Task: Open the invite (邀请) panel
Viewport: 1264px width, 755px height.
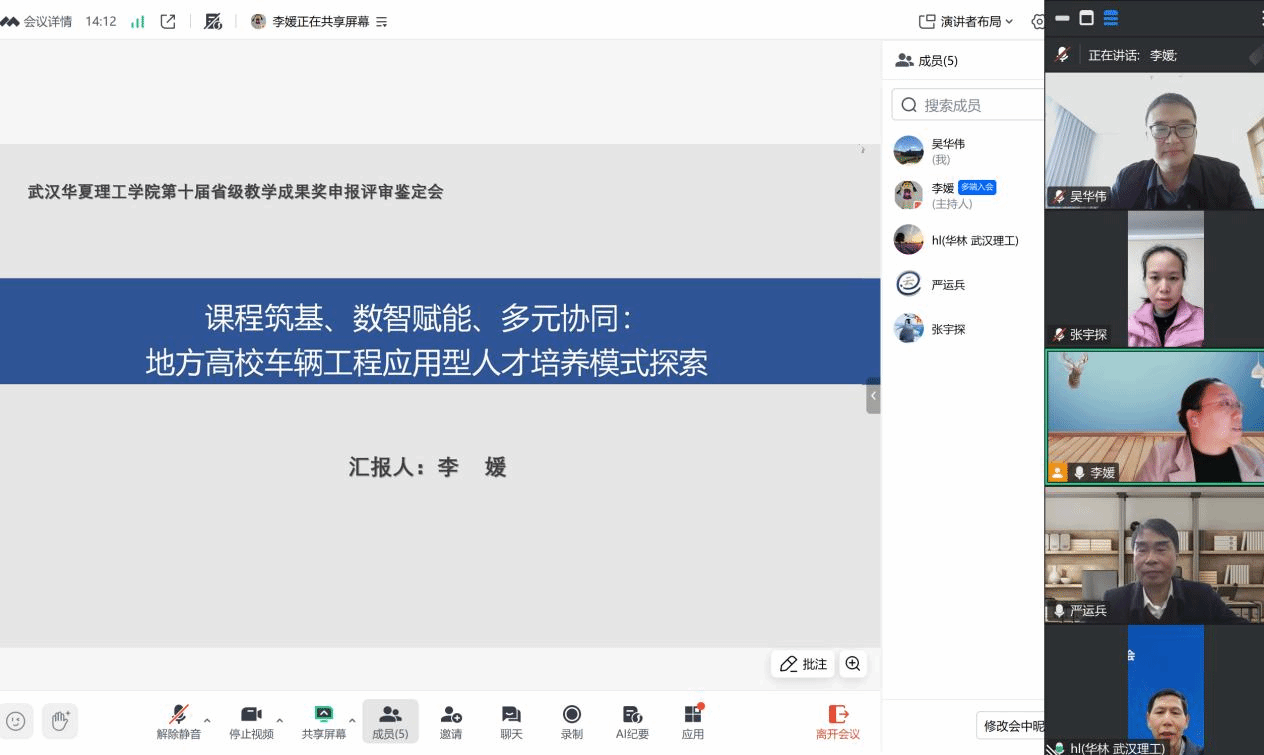Action: tap(451, 722)
